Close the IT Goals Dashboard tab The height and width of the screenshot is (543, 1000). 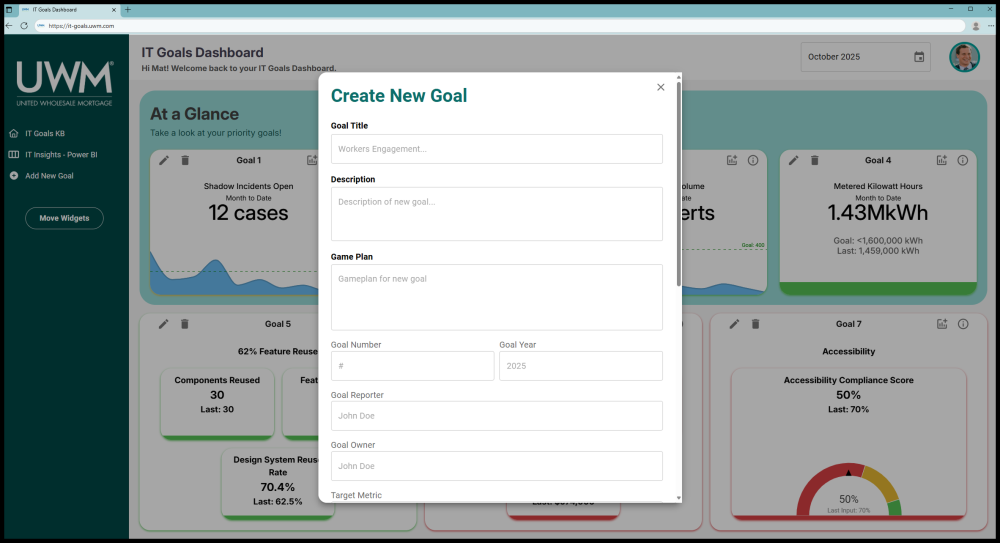114,10
